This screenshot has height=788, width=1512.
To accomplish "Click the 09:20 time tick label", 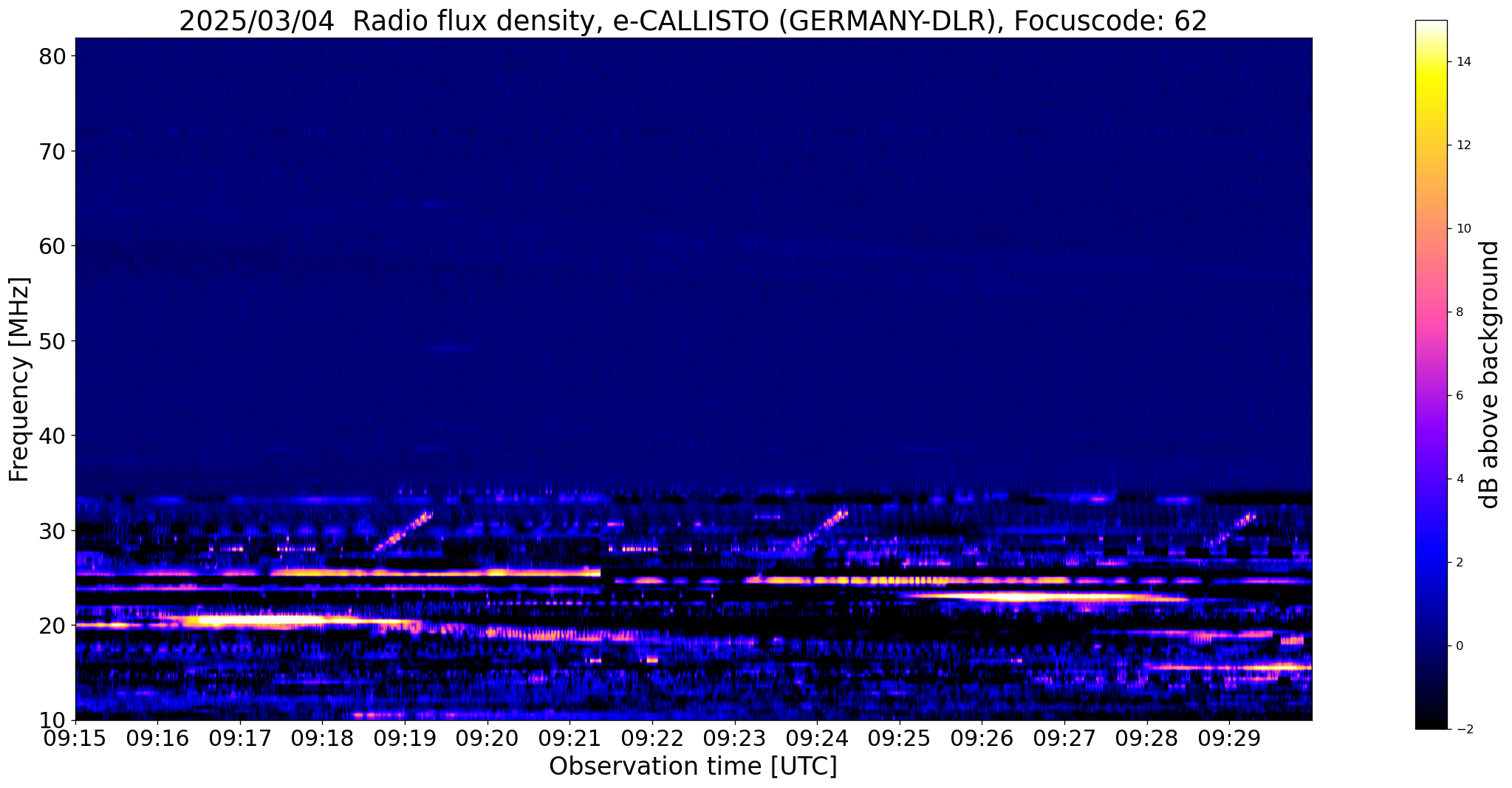I will pyautogui.click(x=488, y=739).
